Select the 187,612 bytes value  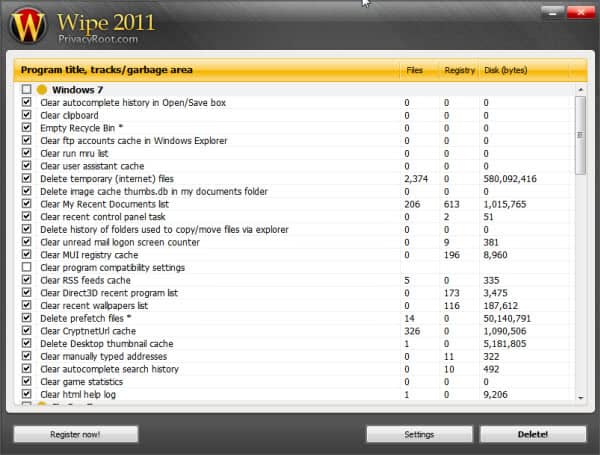[x=501, y=306]
